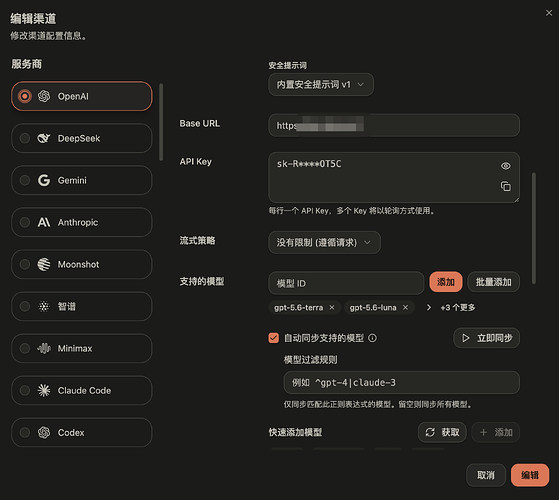This screenshot has width=559, height=500.
Task: Click the 立即同步 button
Action: click(487, 338)
